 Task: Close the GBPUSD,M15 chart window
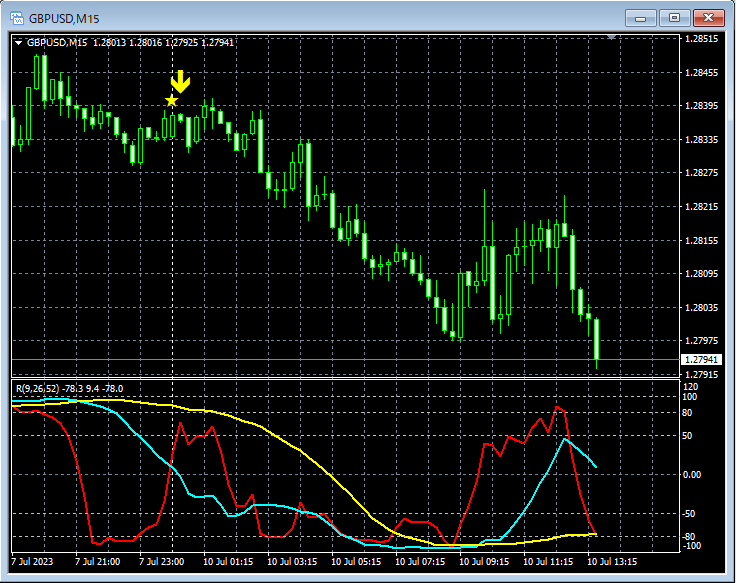click(x=709, y=18)
